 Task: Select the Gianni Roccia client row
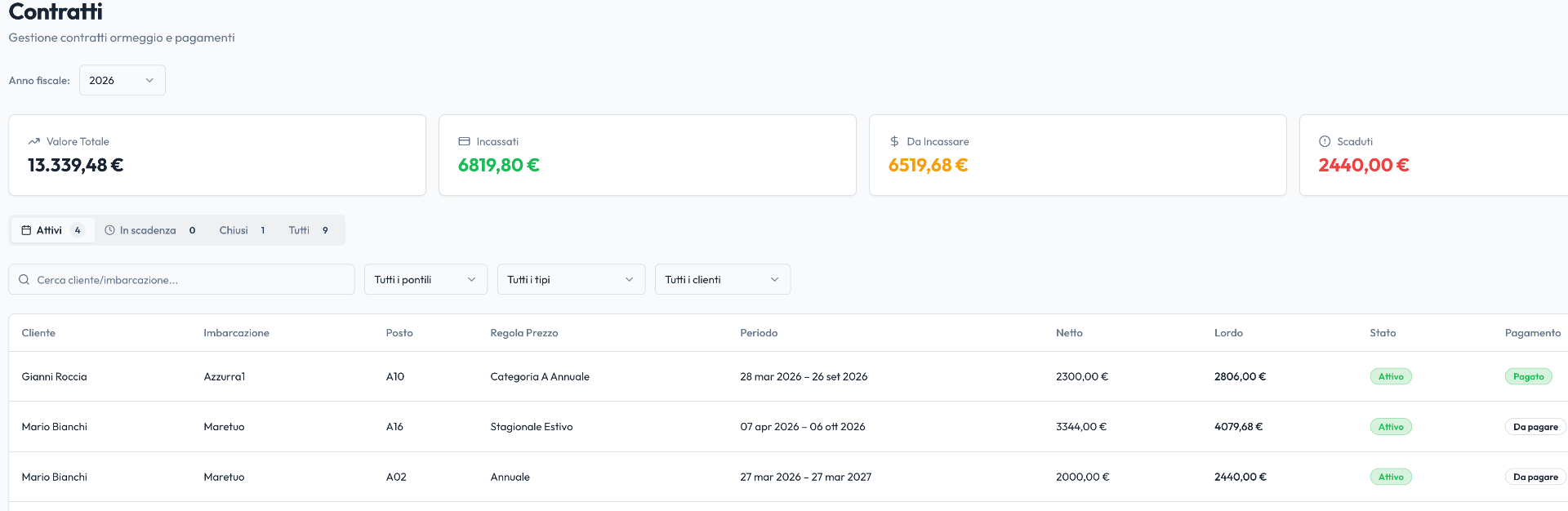coord(788,376)
